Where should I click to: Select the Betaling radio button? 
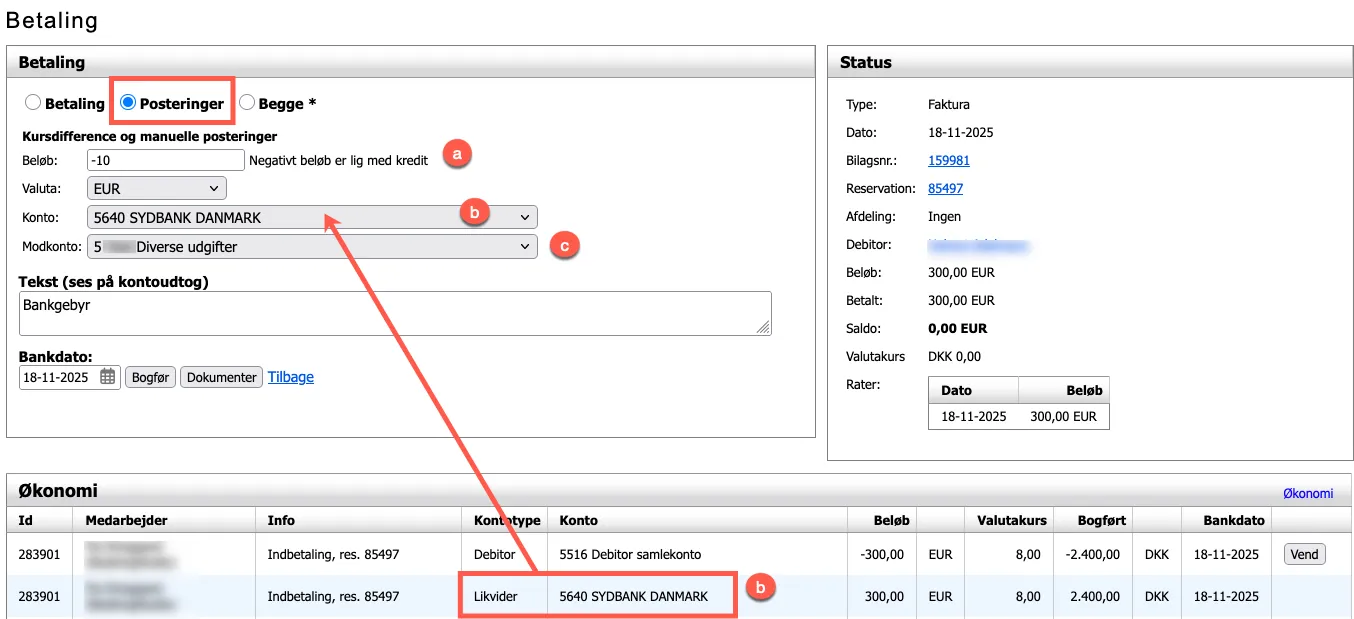pos(33,103)
